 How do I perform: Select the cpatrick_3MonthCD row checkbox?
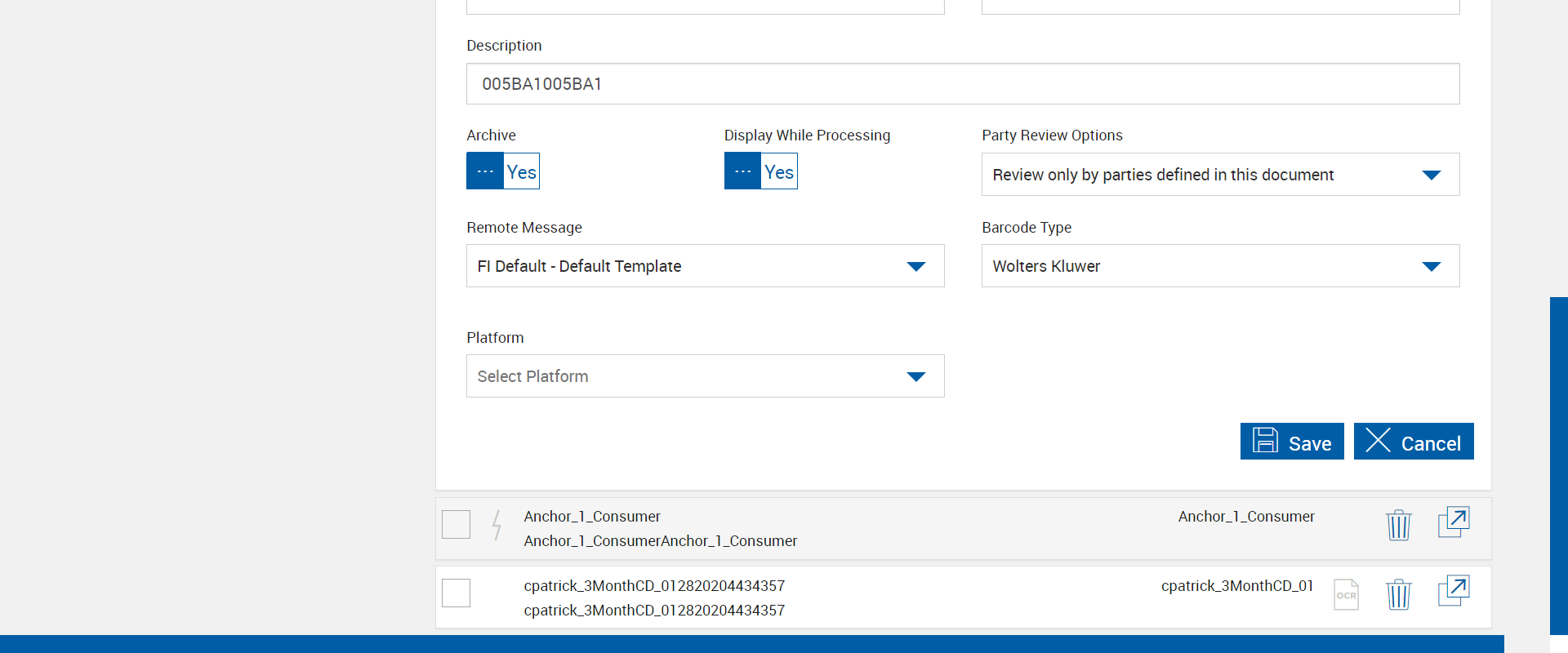tap(456, 593)
